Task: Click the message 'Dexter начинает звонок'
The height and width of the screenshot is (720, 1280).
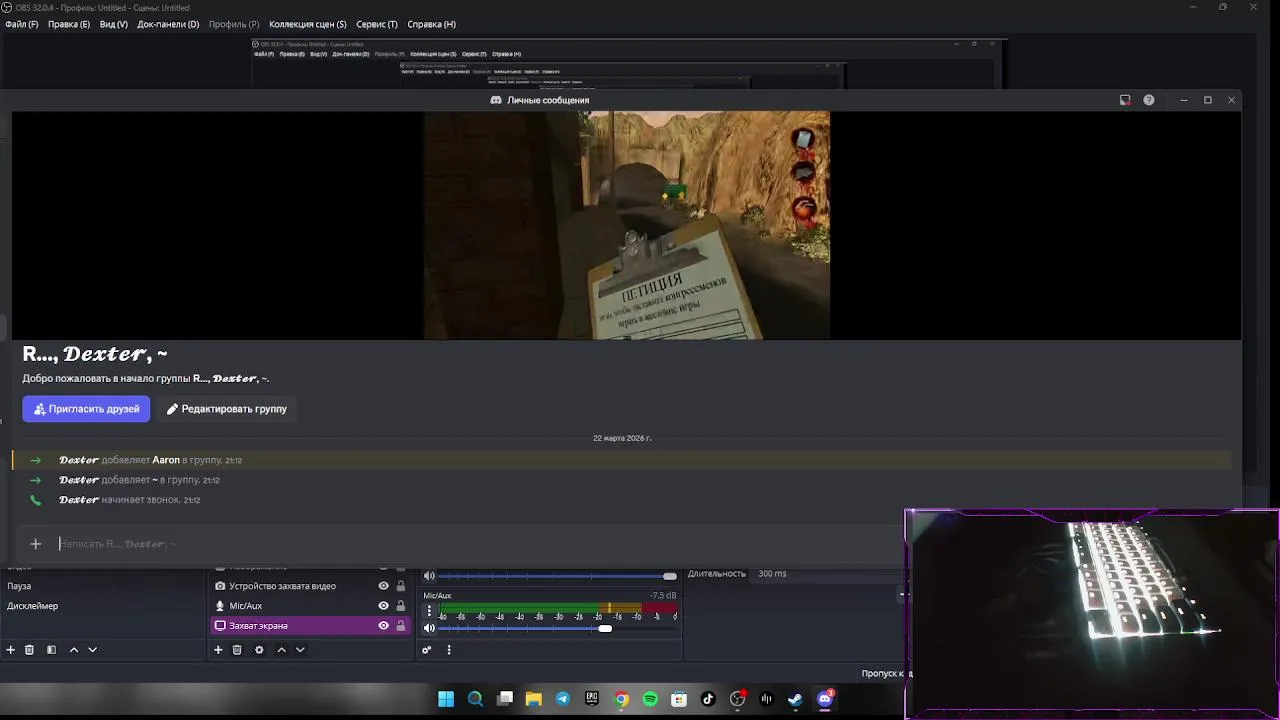Action: coord(129,500)
